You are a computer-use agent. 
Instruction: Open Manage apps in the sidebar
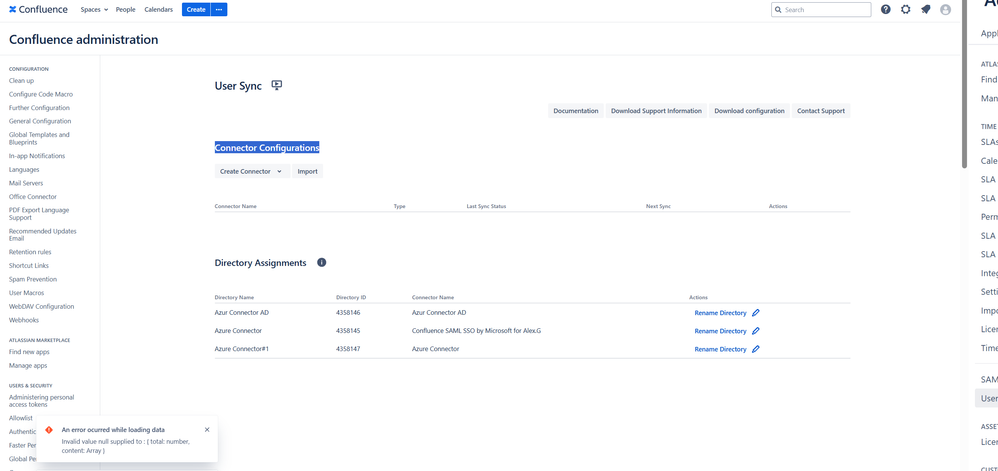tap(28, 365)
